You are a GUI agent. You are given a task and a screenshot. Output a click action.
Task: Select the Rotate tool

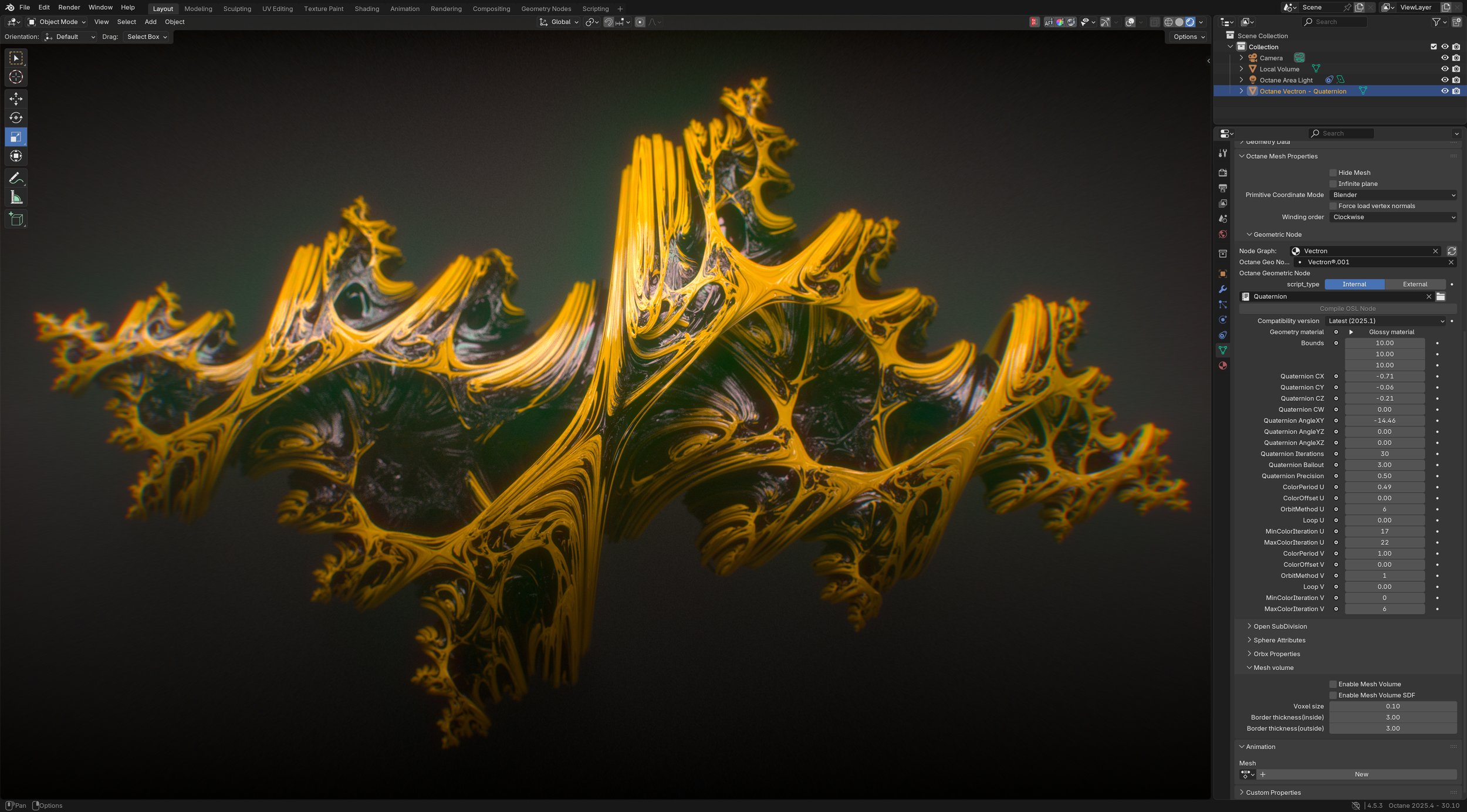(16, 117)
